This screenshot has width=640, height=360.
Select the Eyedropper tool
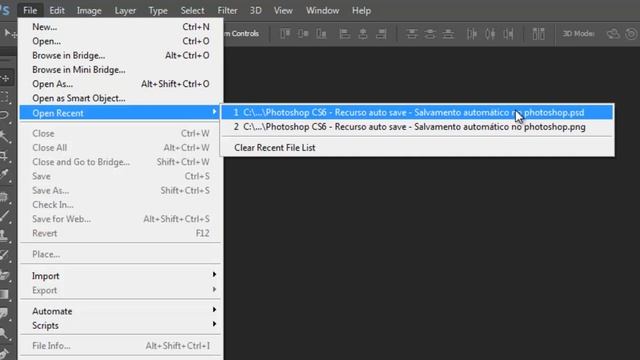pyautogui.click(x=4, y=174)
